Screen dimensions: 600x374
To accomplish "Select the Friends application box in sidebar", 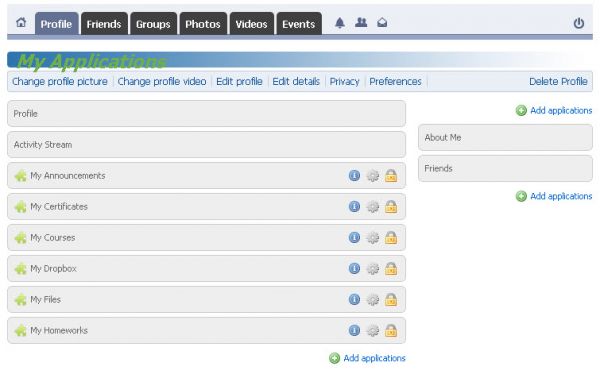I will (505, 168).
